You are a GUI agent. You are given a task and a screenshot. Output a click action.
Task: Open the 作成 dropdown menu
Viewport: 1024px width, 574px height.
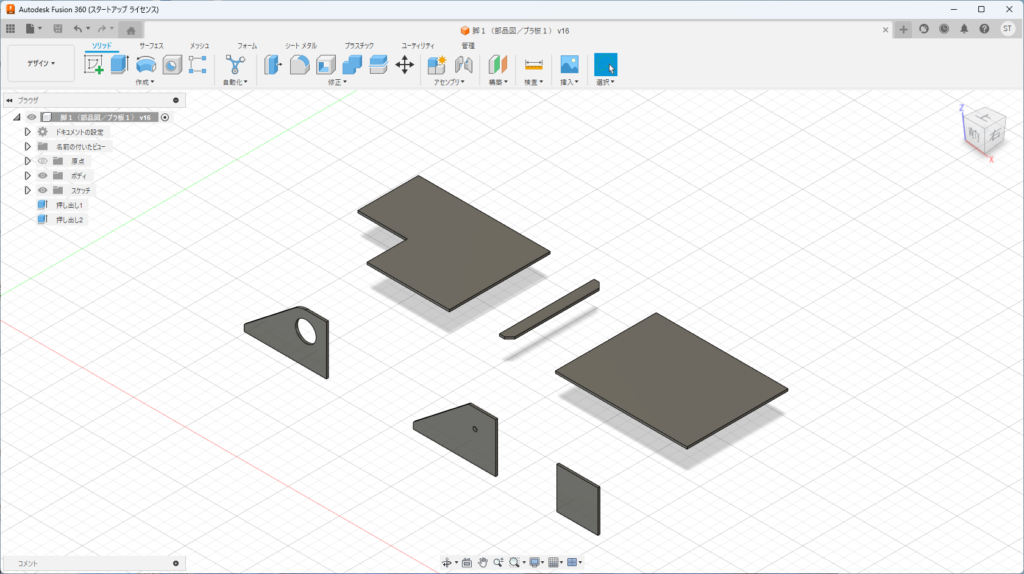coord(145,82)
